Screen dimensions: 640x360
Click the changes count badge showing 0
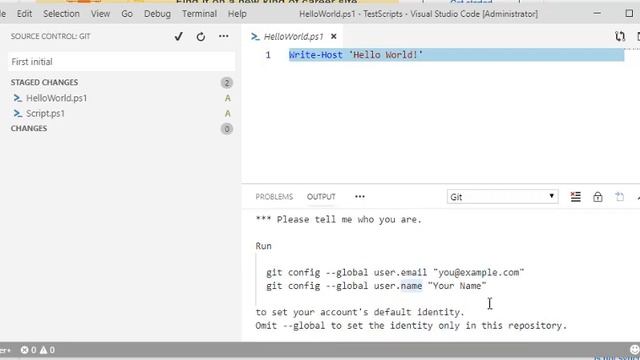[227, 129]
